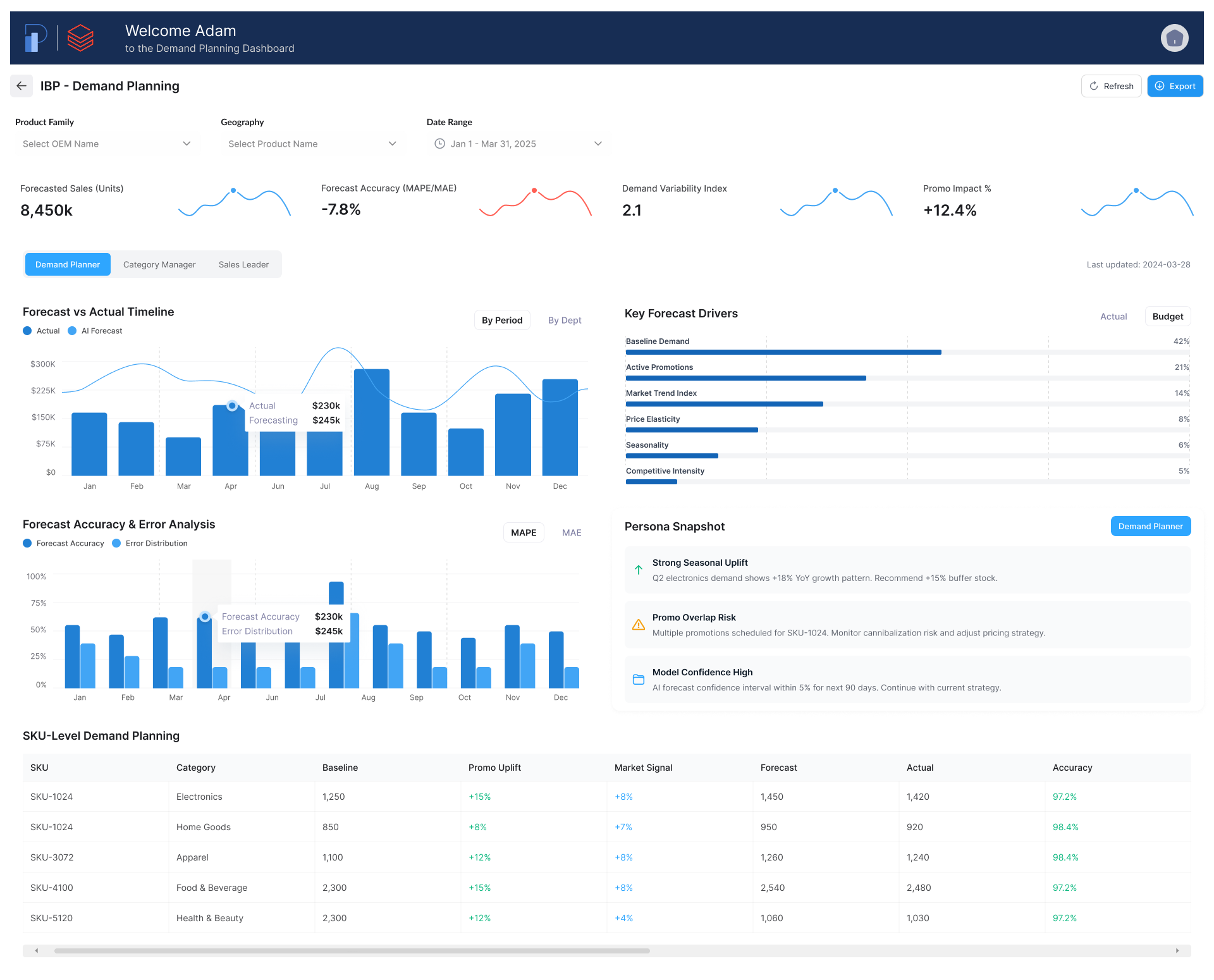Viewport: 1214px width, 980px height.
Task: Click the Export button
Action: coord(1175,86)
